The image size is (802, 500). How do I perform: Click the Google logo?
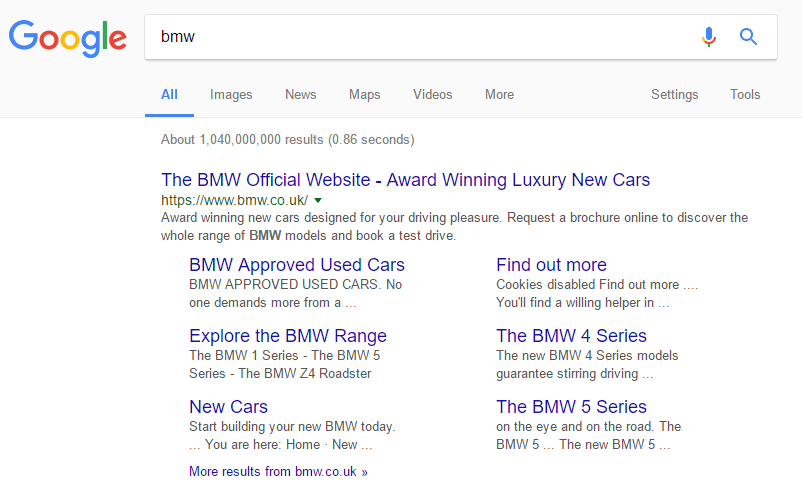tap(68, 39)
